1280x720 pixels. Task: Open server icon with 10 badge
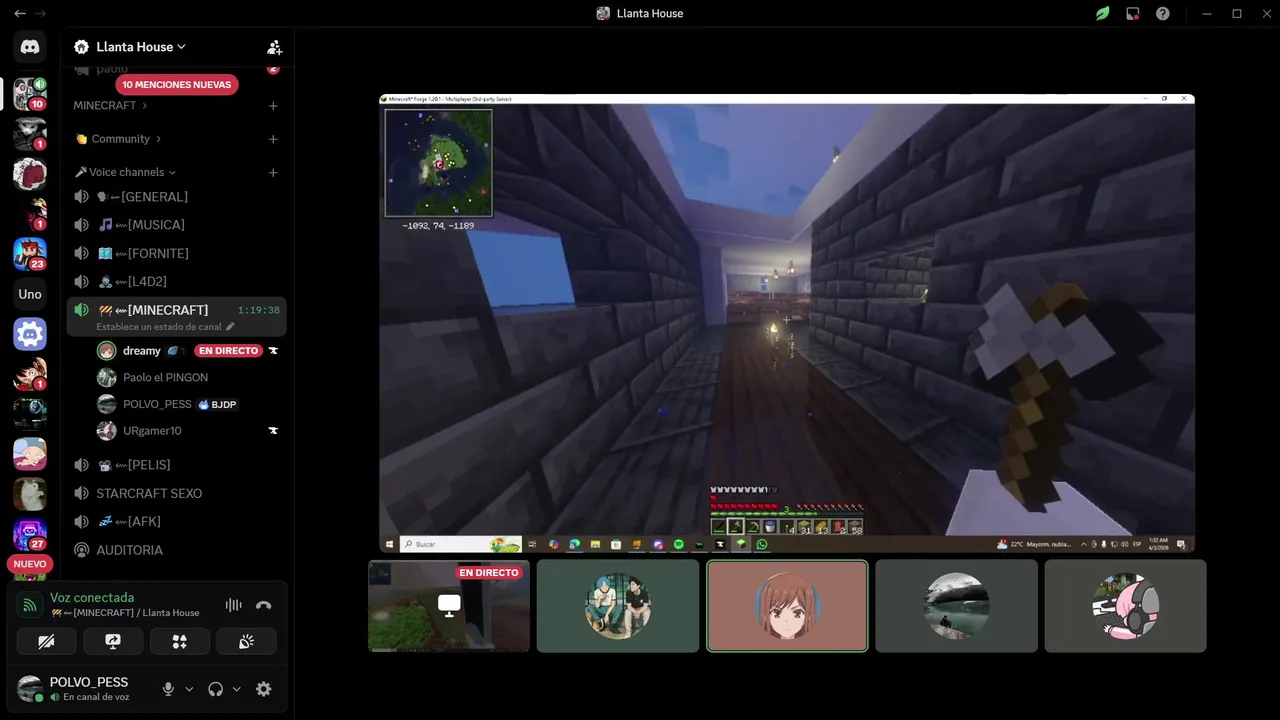[30, 94]
